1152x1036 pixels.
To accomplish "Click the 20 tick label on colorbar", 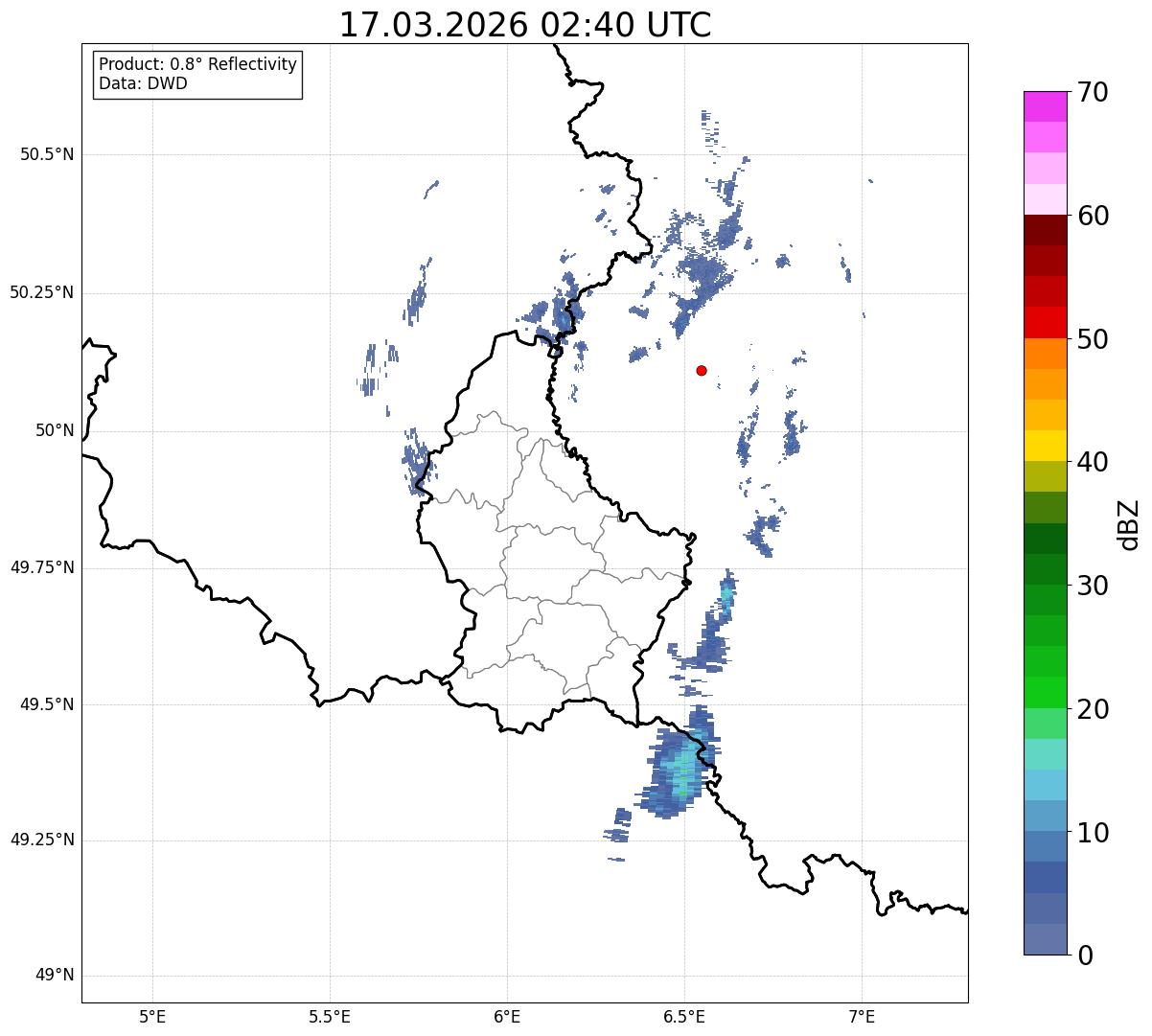I will pyautogui.click(x=1093, y=709).
